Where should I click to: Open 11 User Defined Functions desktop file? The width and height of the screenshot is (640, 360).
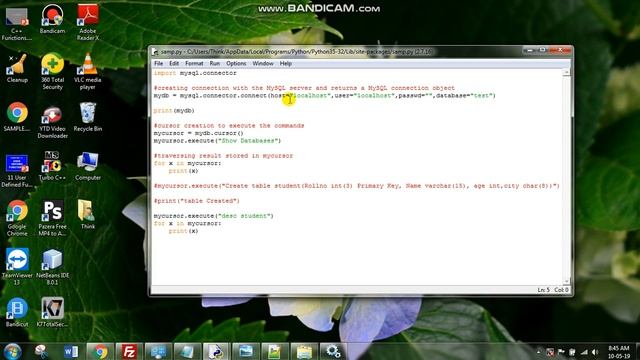pos(17,170)
